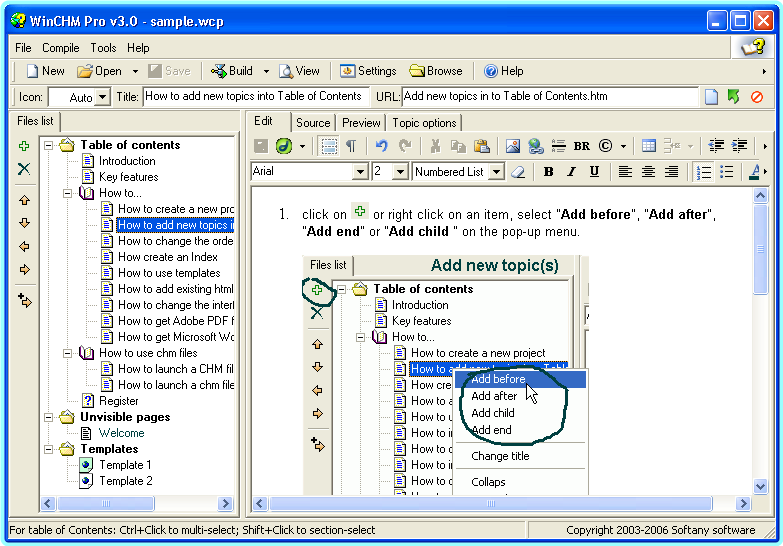
Task: Click the Copy icon in editor toolbar
Action: tap(458, 146)
